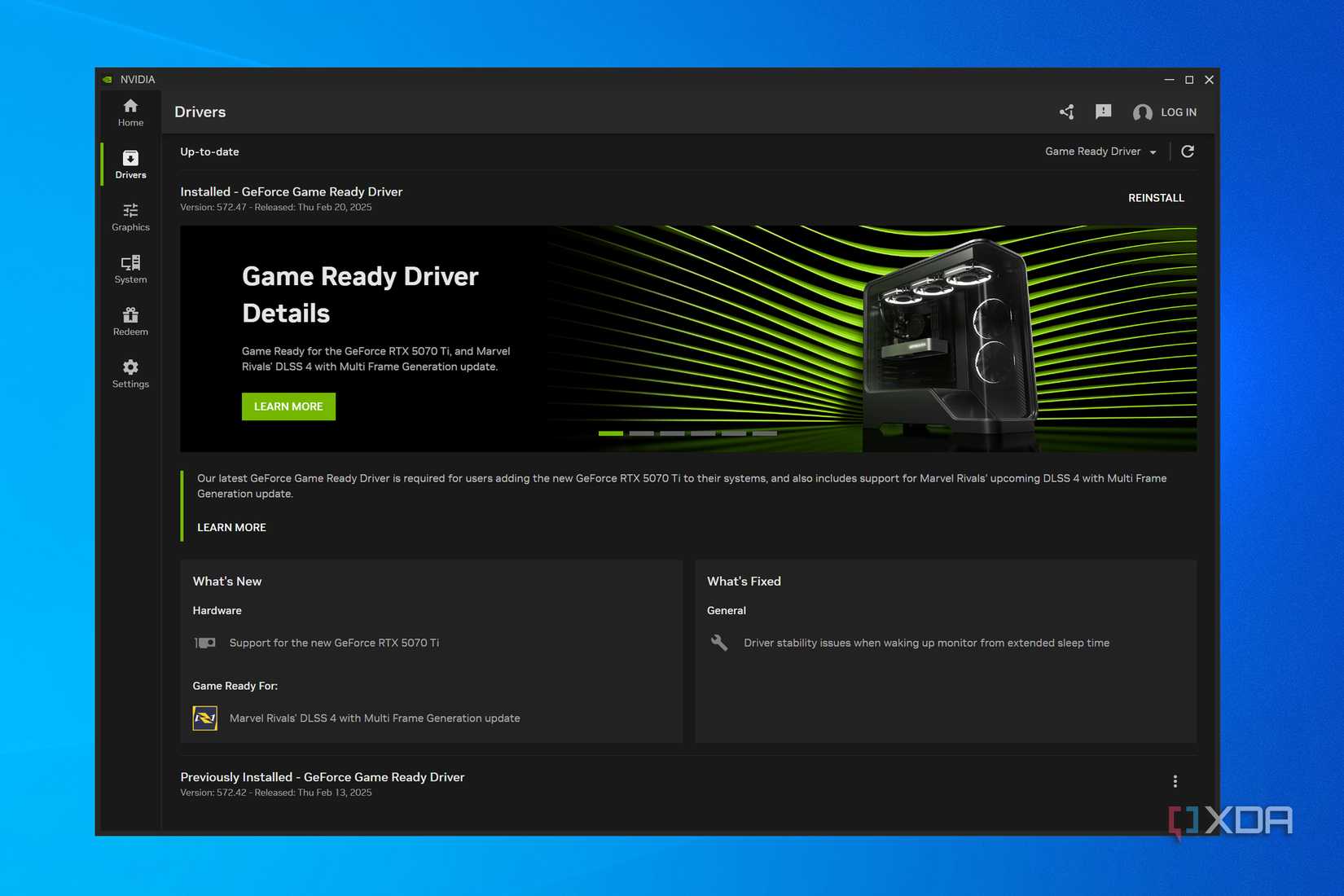Select the second carousel progress indicator
This screenshot has height=896, width=1344.
coord(640,433)
